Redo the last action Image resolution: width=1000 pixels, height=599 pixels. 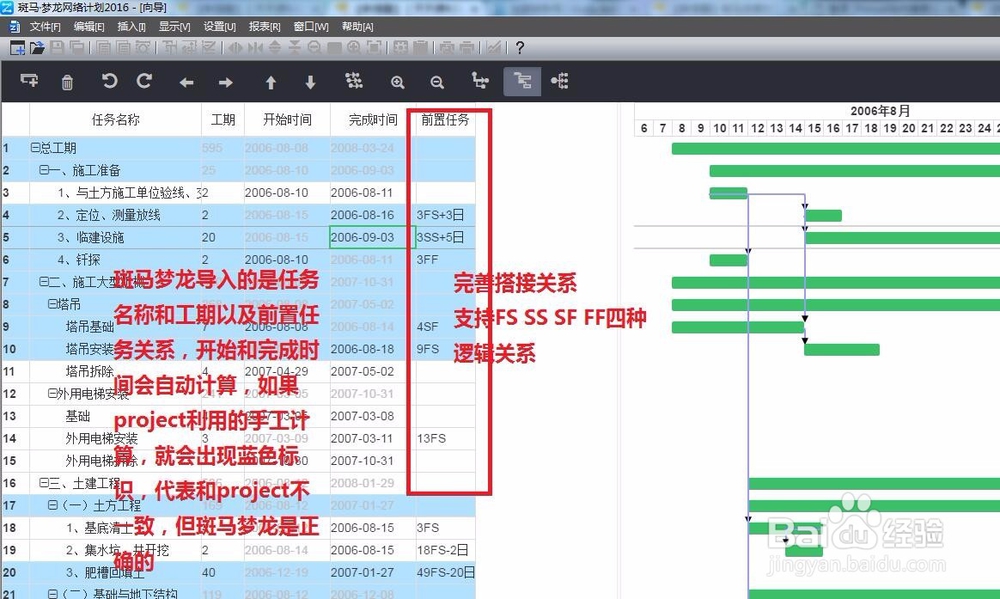coord(145,81)
